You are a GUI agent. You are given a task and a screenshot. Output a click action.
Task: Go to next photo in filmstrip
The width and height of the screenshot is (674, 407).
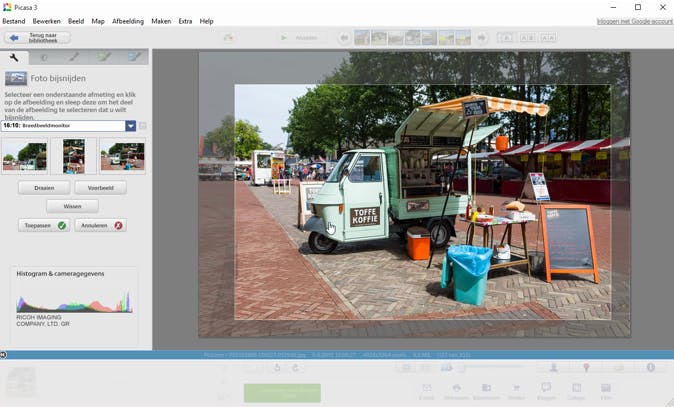tap(481, 38)
